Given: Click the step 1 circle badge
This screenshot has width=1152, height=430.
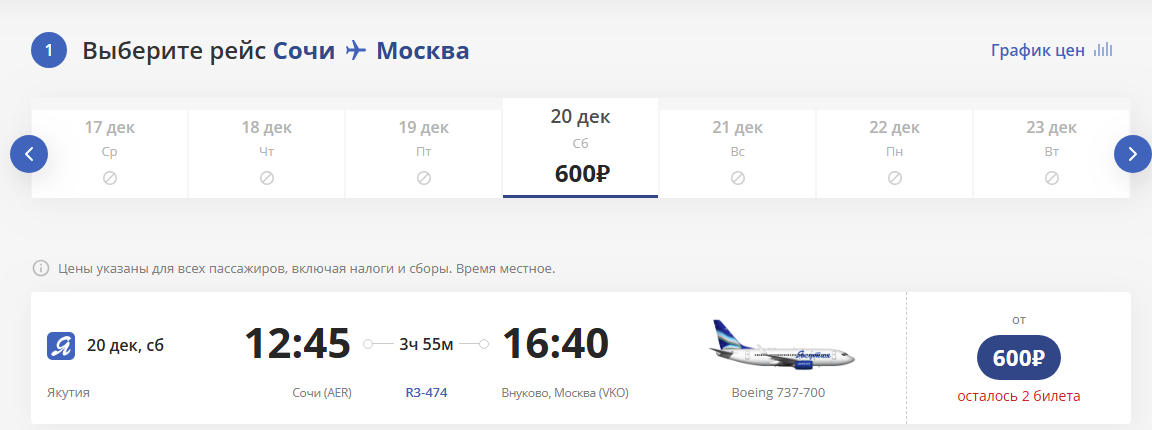Looking at the screenshot, I should pyautogui.click(x=48, y=50).
